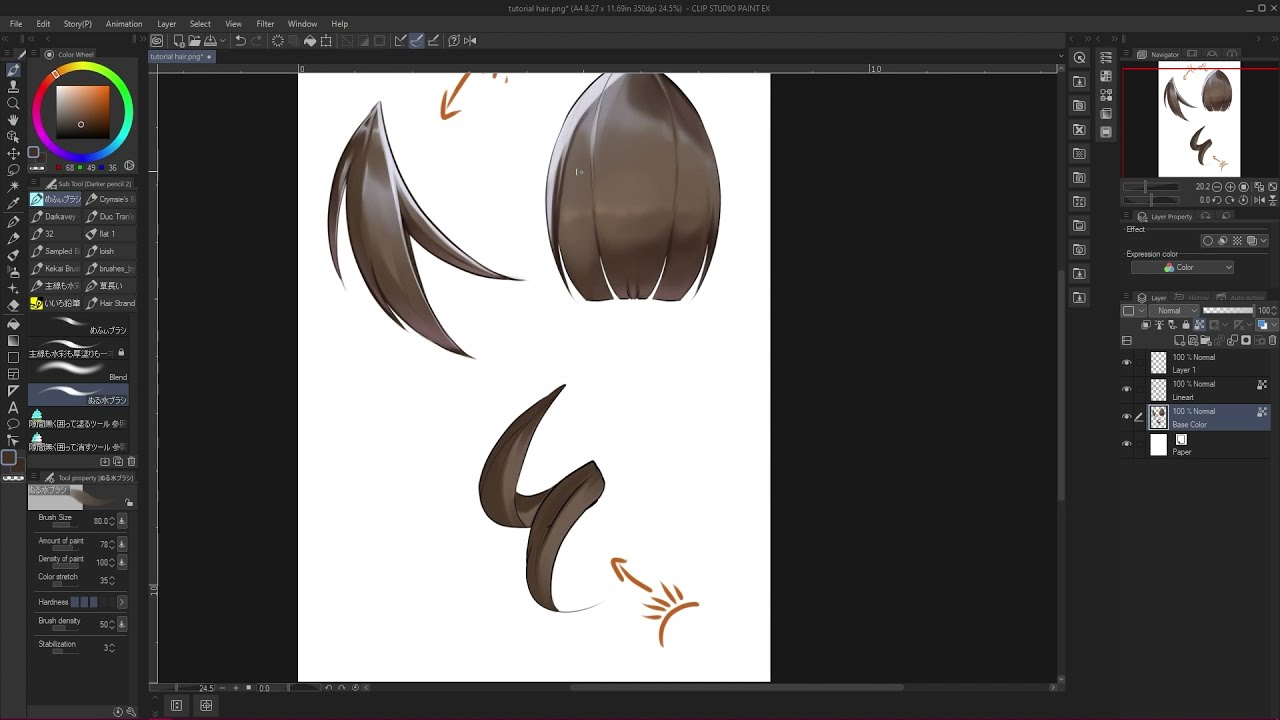The height and width of the screenshot is (720, 1280).
Task: Select the Move layer tool
Action: [13, 153]
